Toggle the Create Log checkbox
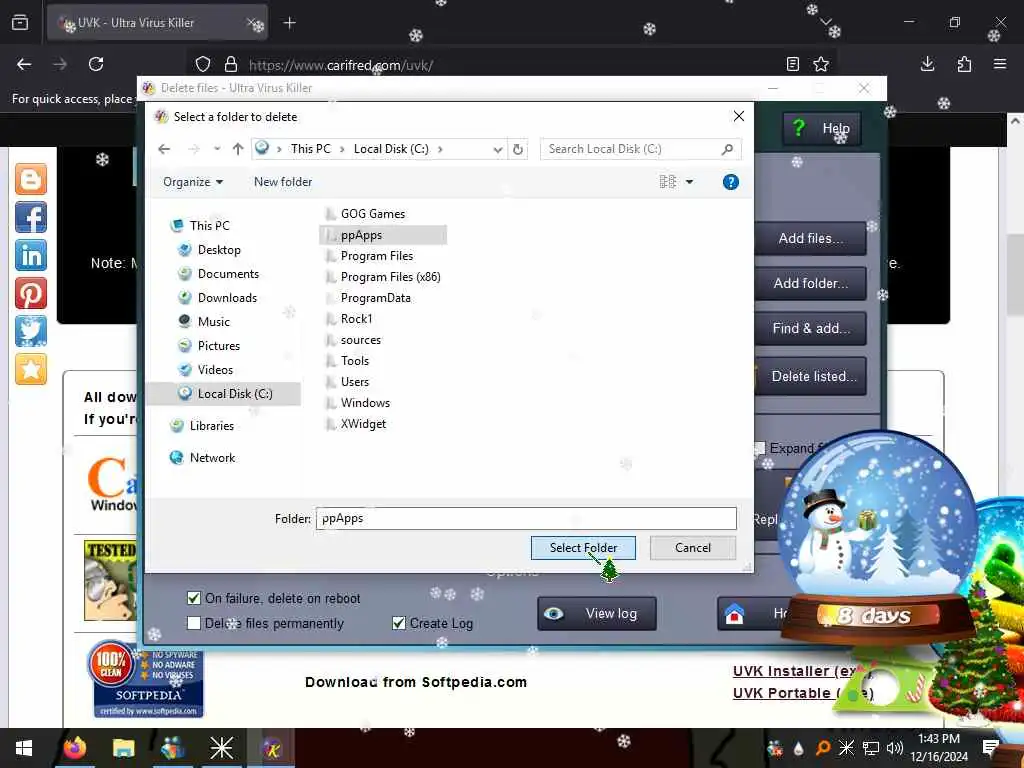 pos(398,623)
